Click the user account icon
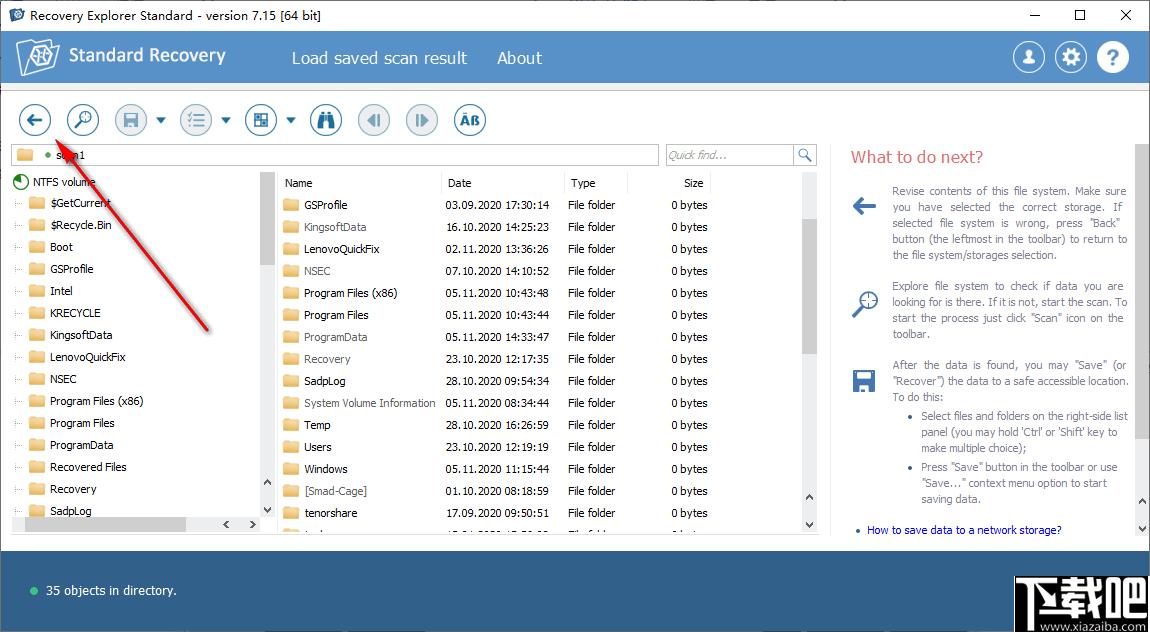Screen dimensions: 1150x632 click(x=1028, y=57)
